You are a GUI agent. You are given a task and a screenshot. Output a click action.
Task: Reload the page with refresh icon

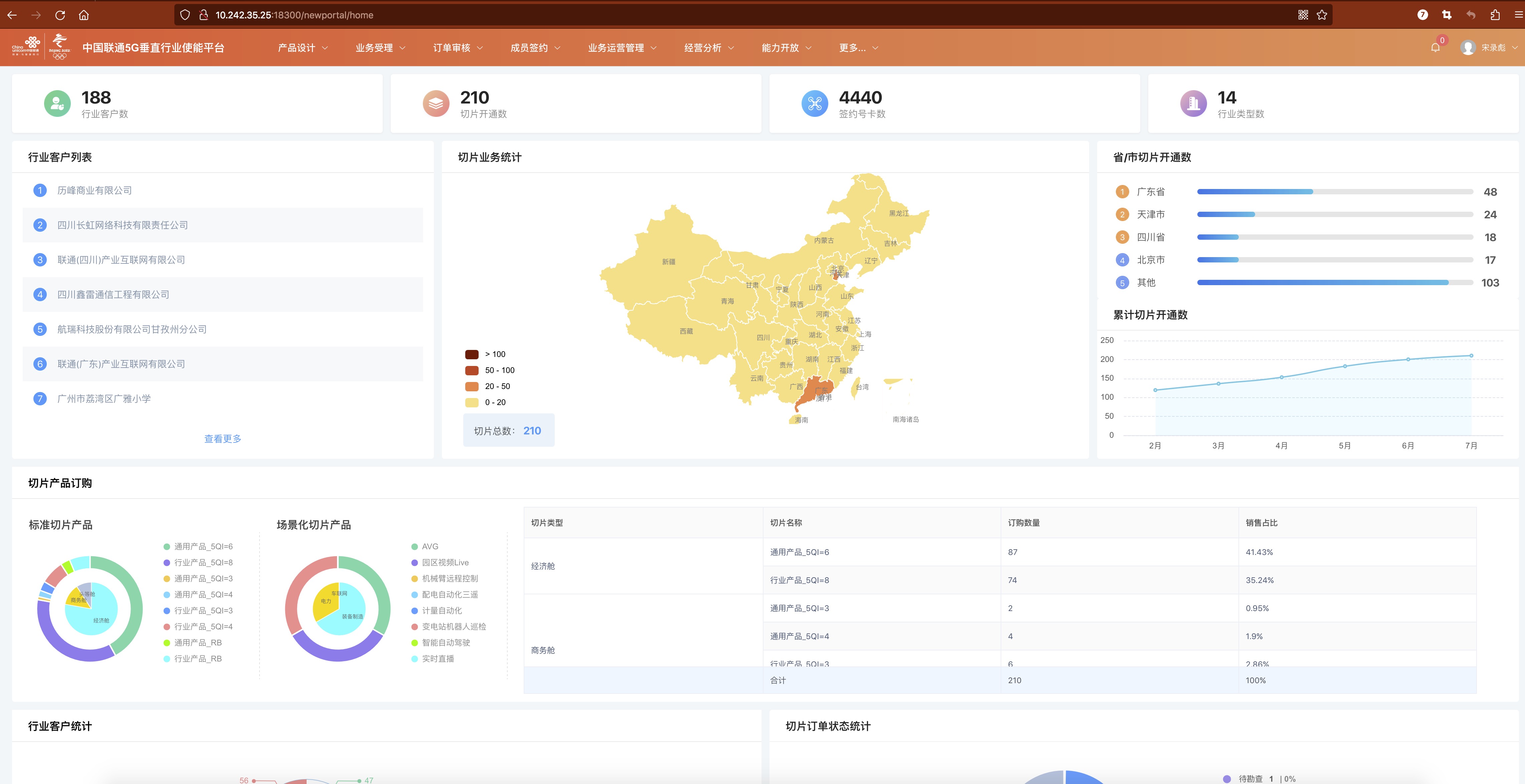point(60,15)
